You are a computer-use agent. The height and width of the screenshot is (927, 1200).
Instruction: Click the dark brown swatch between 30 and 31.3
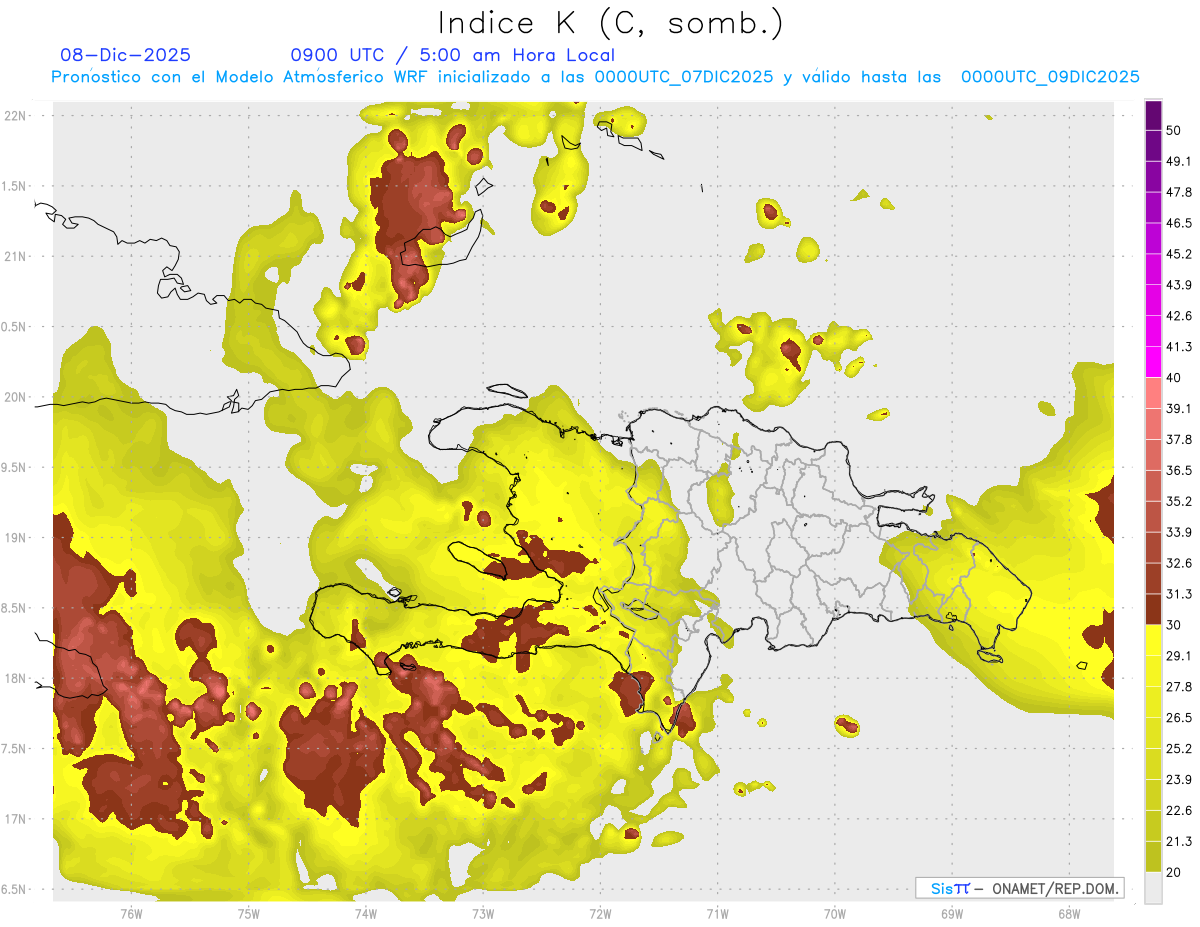(x=1153, y=609)
